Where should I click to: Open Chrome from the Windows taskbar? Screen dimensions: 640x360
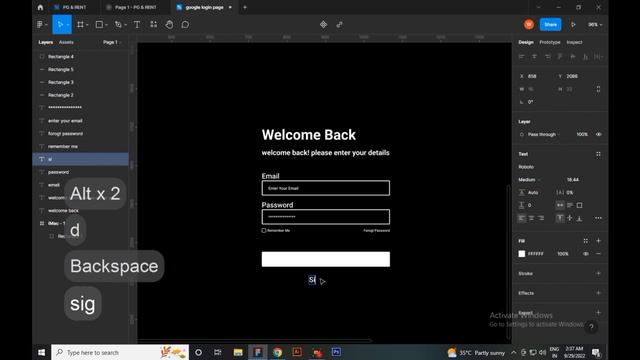coord(278,352)
